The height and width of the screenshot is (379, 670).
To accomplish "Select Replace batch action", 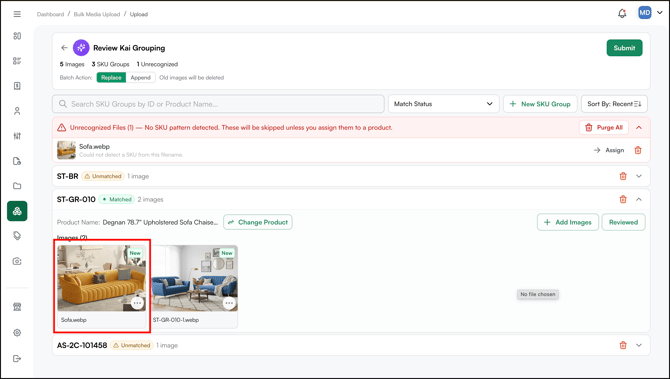I will [111, 77].
